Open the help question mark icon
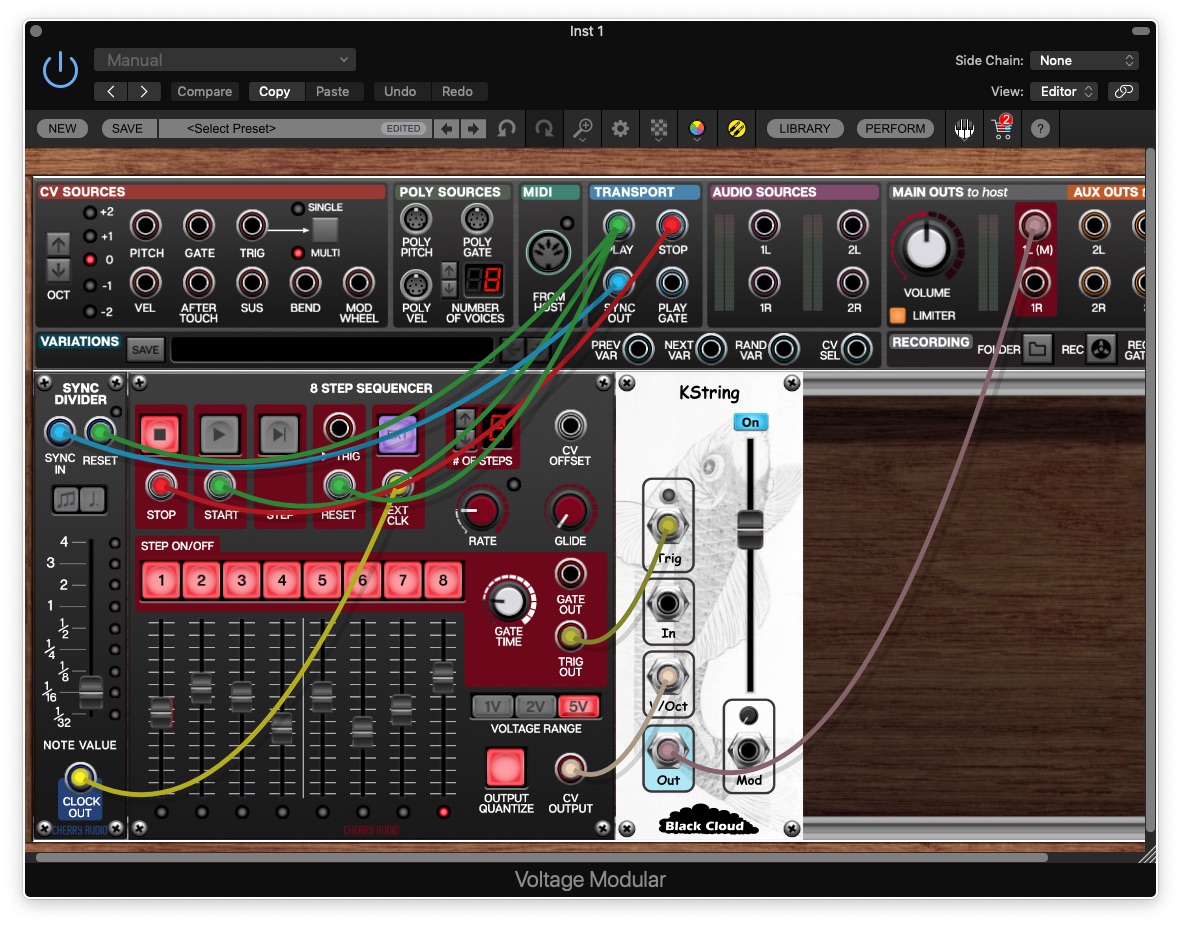1181x926 pixels. pos(1040,129)
